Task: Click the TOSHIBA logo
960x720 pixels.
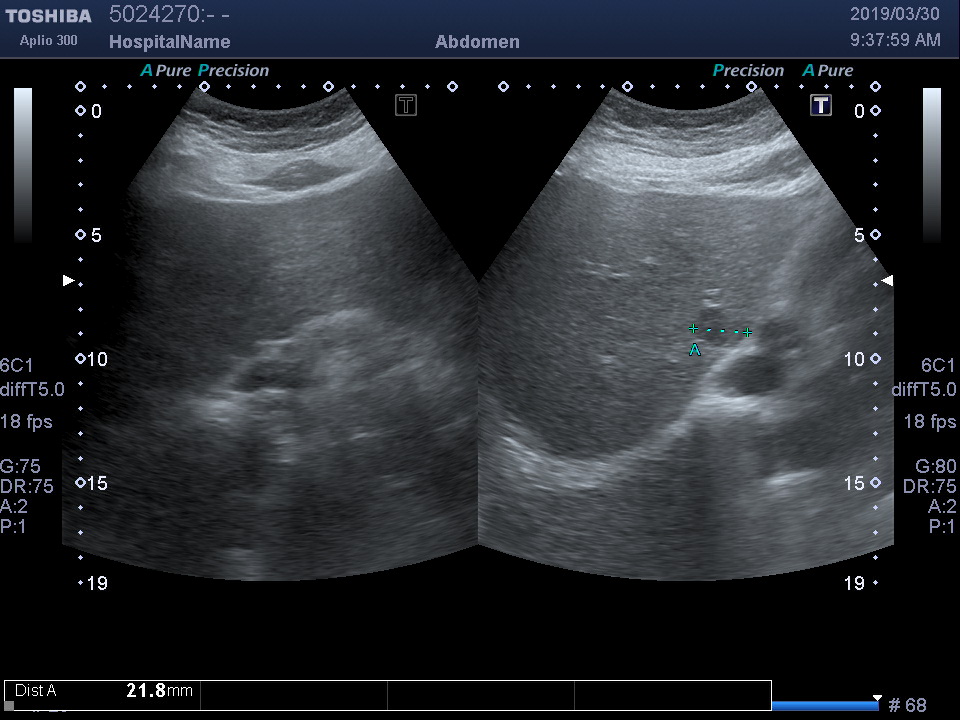Action: click(x=48, y=16)
